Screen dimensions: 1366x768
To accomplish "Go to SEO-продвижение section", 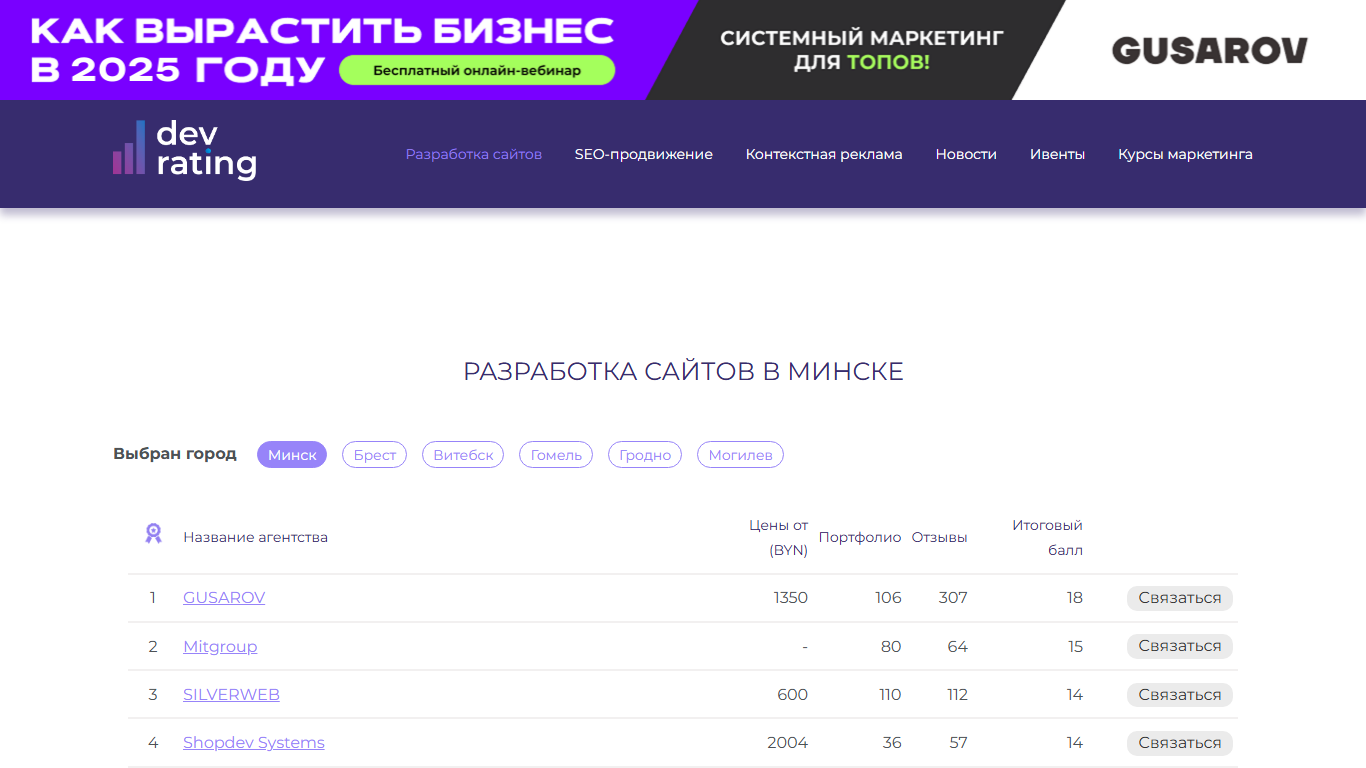I will [644, 154].
